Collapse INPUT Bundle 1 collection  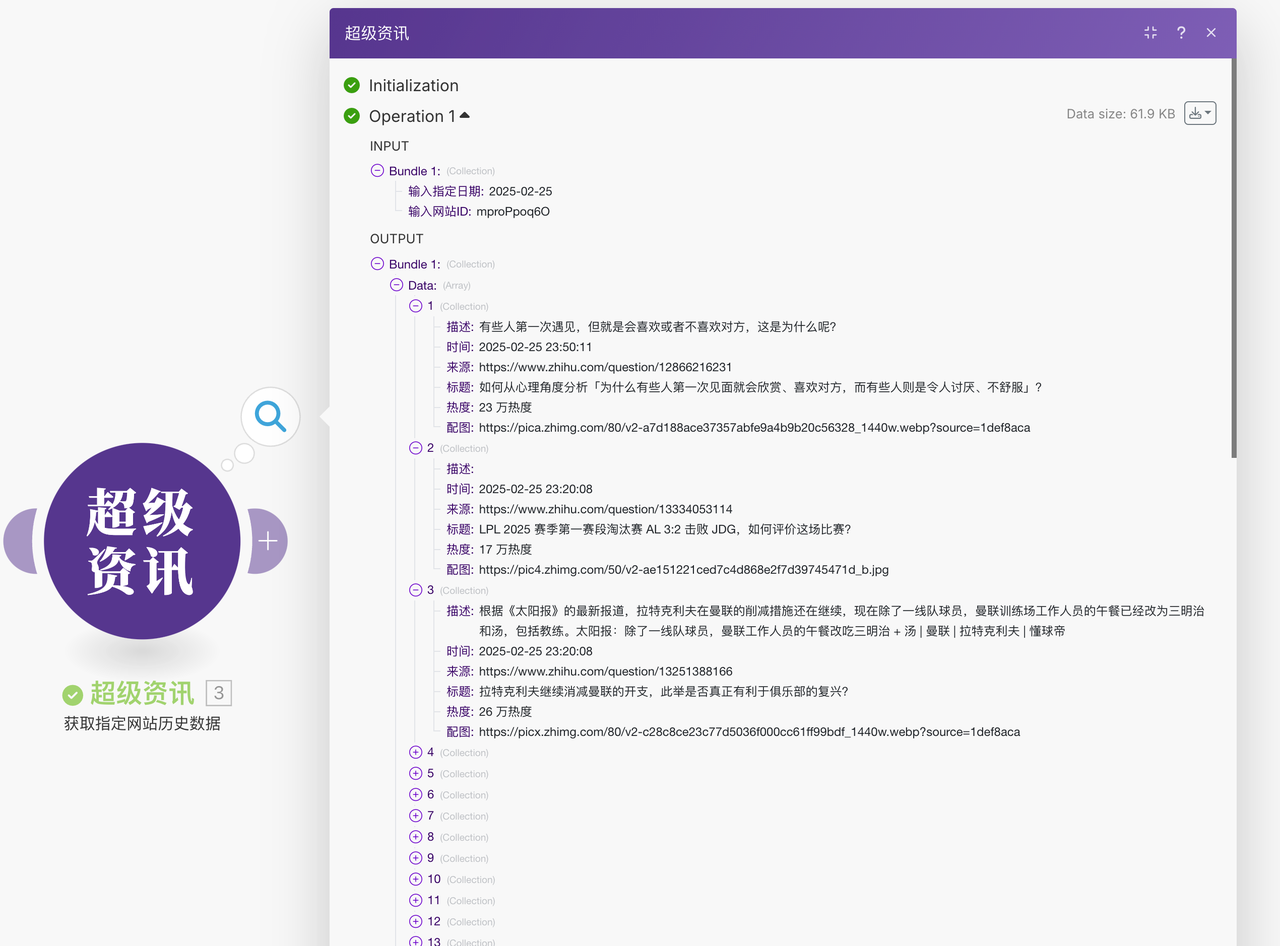point(377,171)
